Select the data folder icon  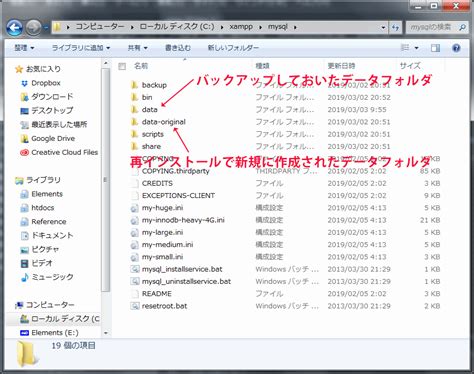pyautogui.click(x=134, y=109)
